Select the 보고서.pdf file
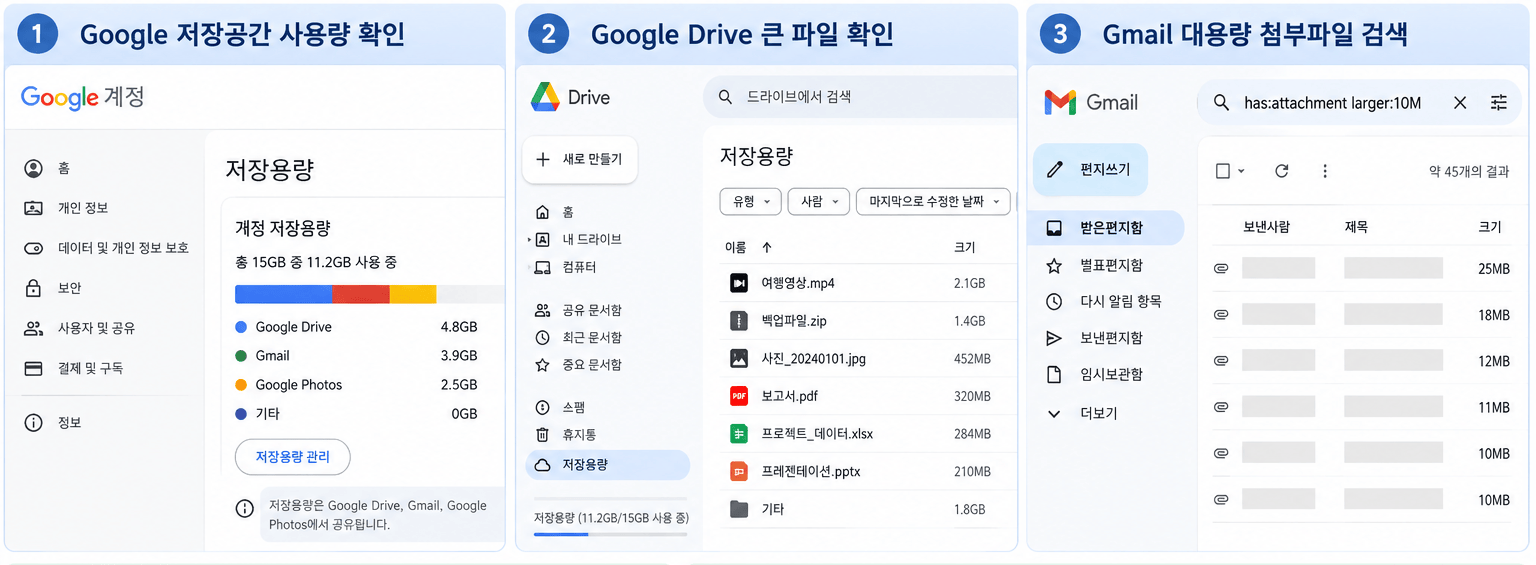Screen dimensions: 1536x565 tap(866, 396)
